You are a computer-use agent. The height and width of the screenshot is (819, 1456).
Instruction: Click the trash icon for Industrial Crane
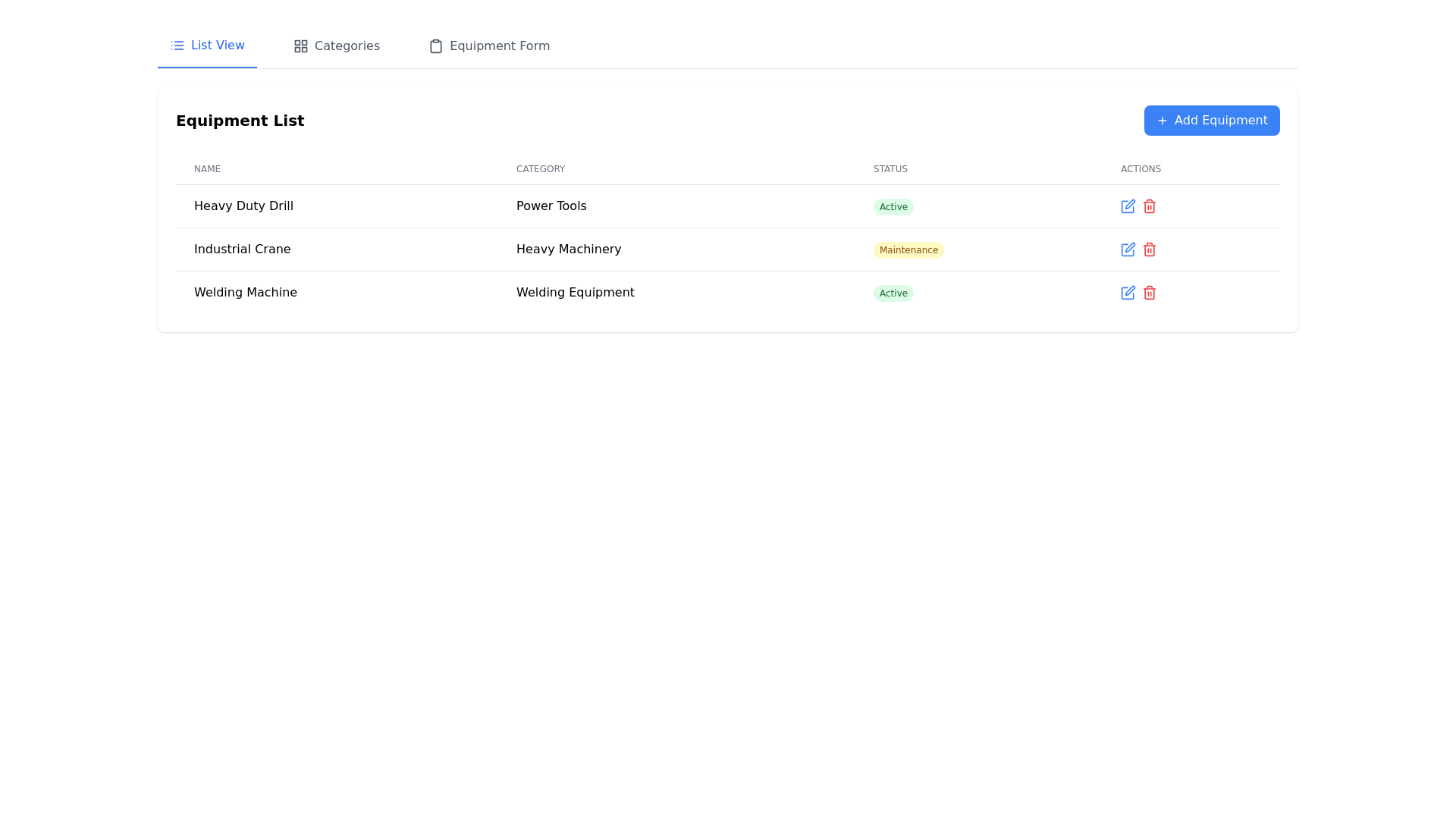[1149, 249]
